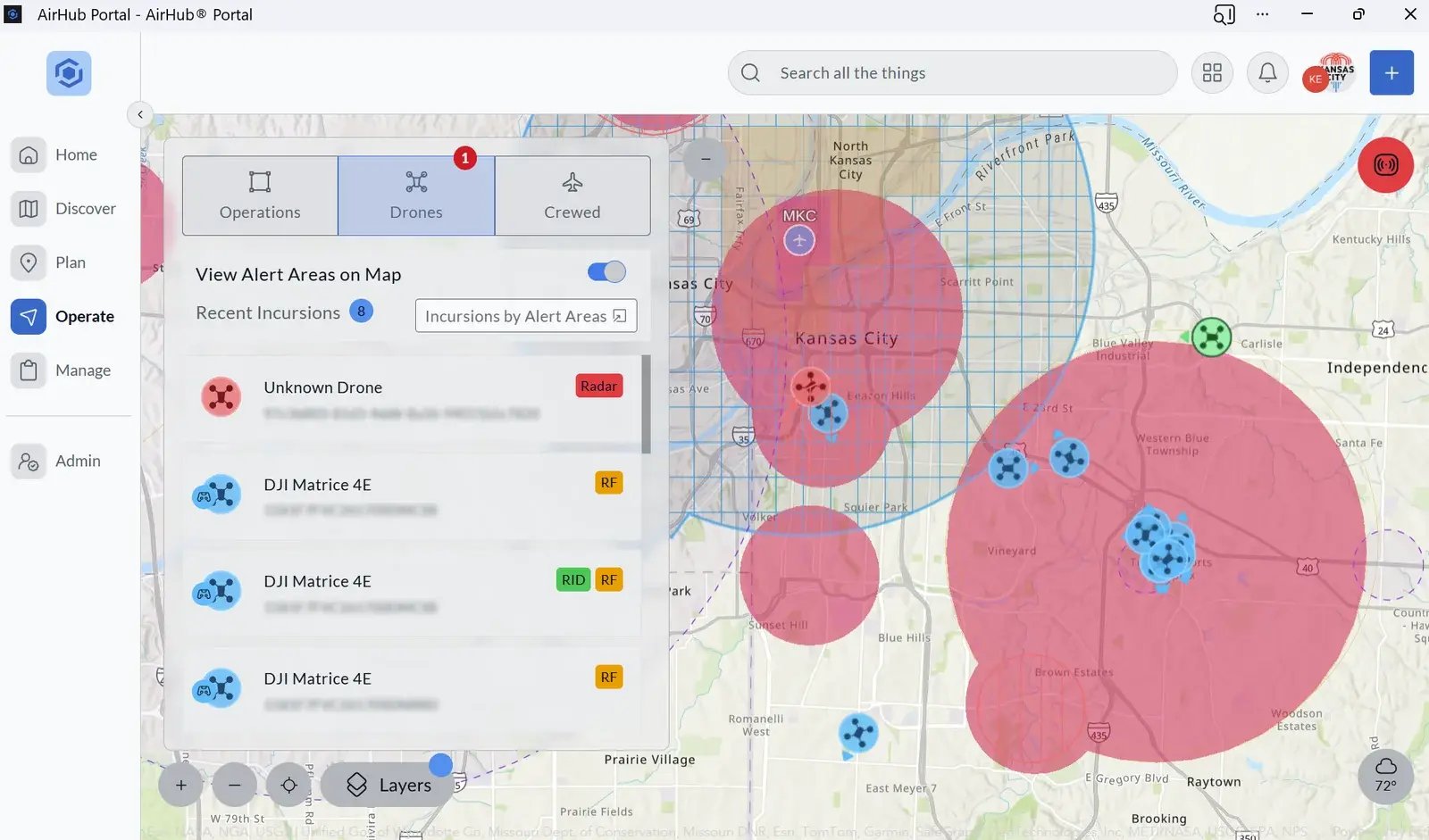Click the Kansas City map label
The height and width of the screenshot is (840, 1429).
pos(847,338)
